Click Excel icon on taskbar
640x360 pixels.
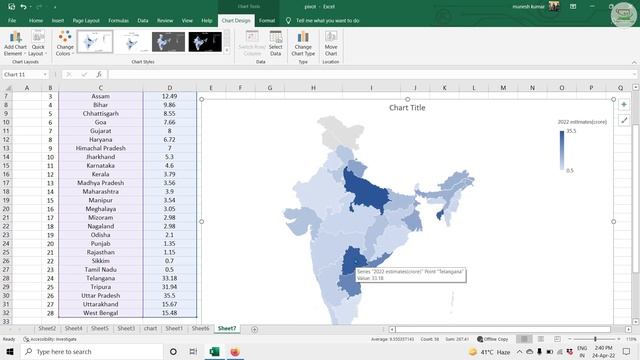214,351
